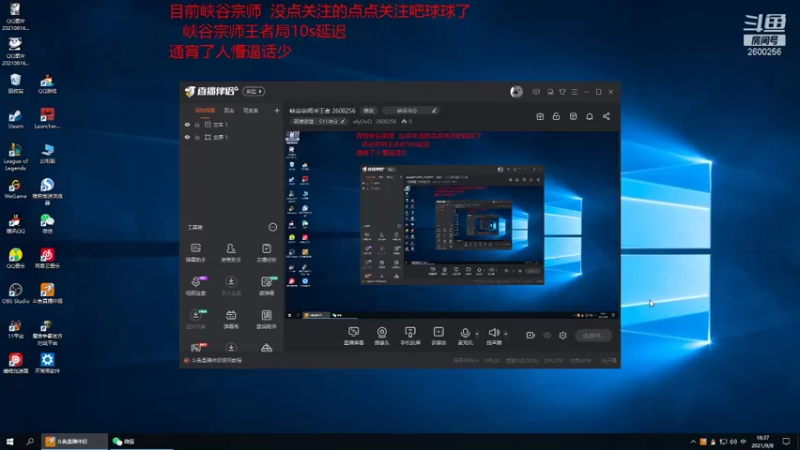Screen dimensions: 800x450
Task: Open the Windows Start menu
Action: tap(10, 441)
